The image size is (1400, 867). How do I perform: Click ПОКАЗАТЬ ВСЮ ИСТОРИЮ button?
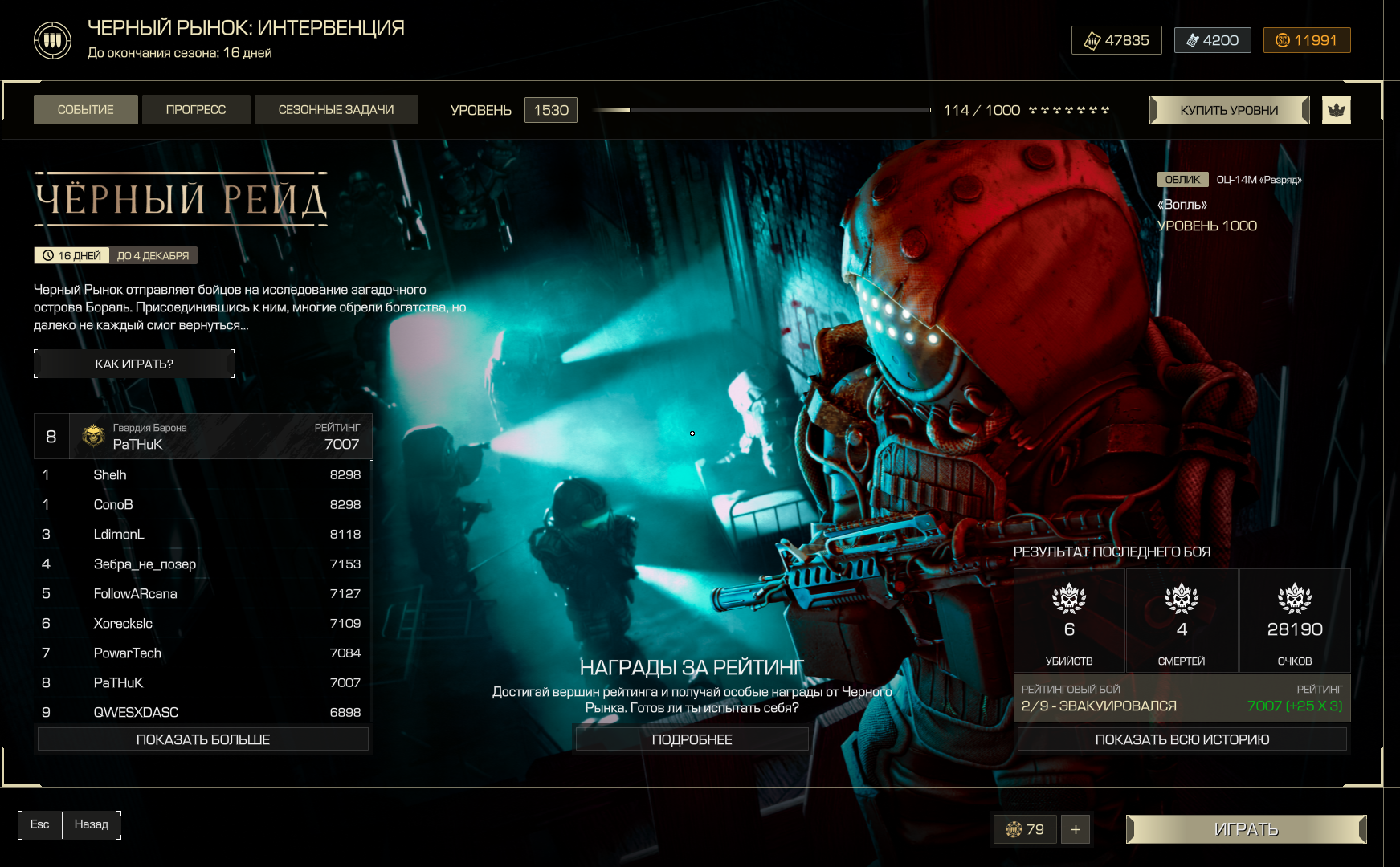tap(1182, 739)
